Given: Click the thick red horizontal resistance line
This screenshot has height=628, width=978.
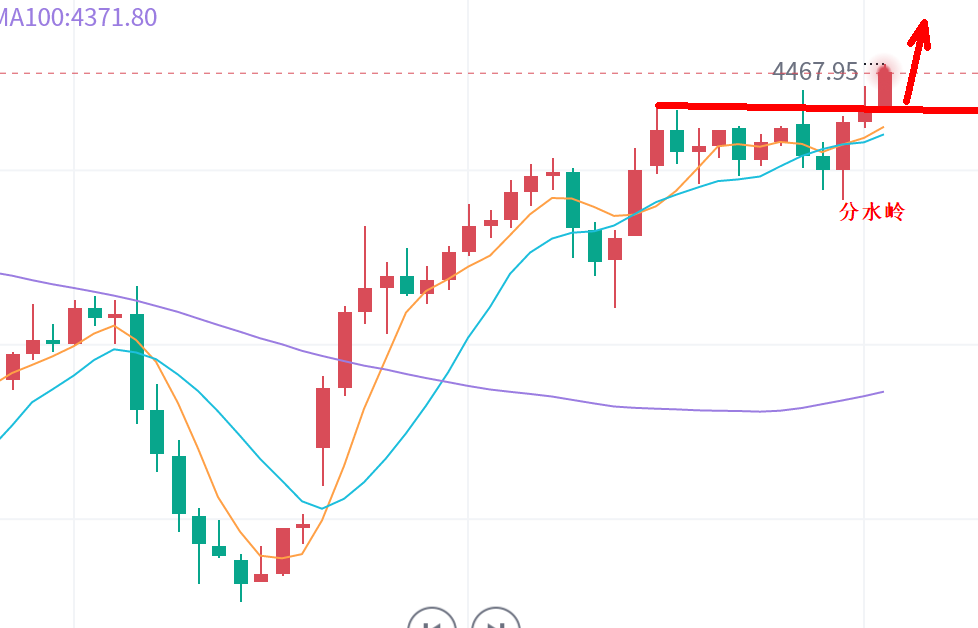Looking at the screenshot, I should 760,106.
